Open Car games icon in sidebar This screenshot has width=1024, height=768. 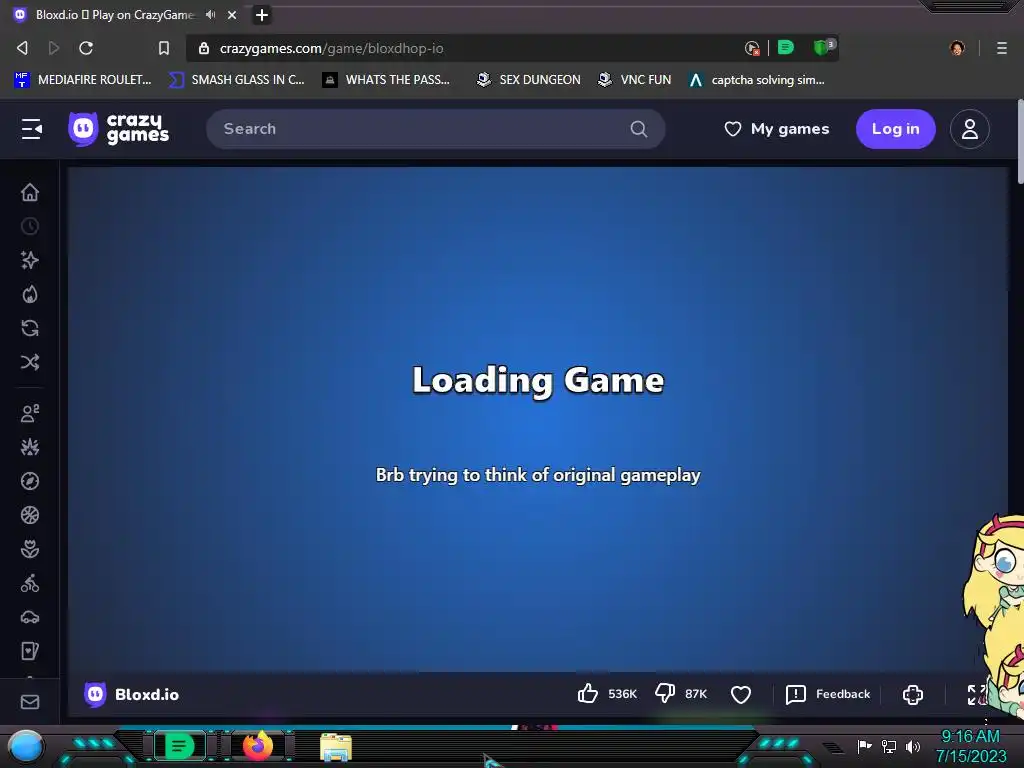(x=30, y=616)
